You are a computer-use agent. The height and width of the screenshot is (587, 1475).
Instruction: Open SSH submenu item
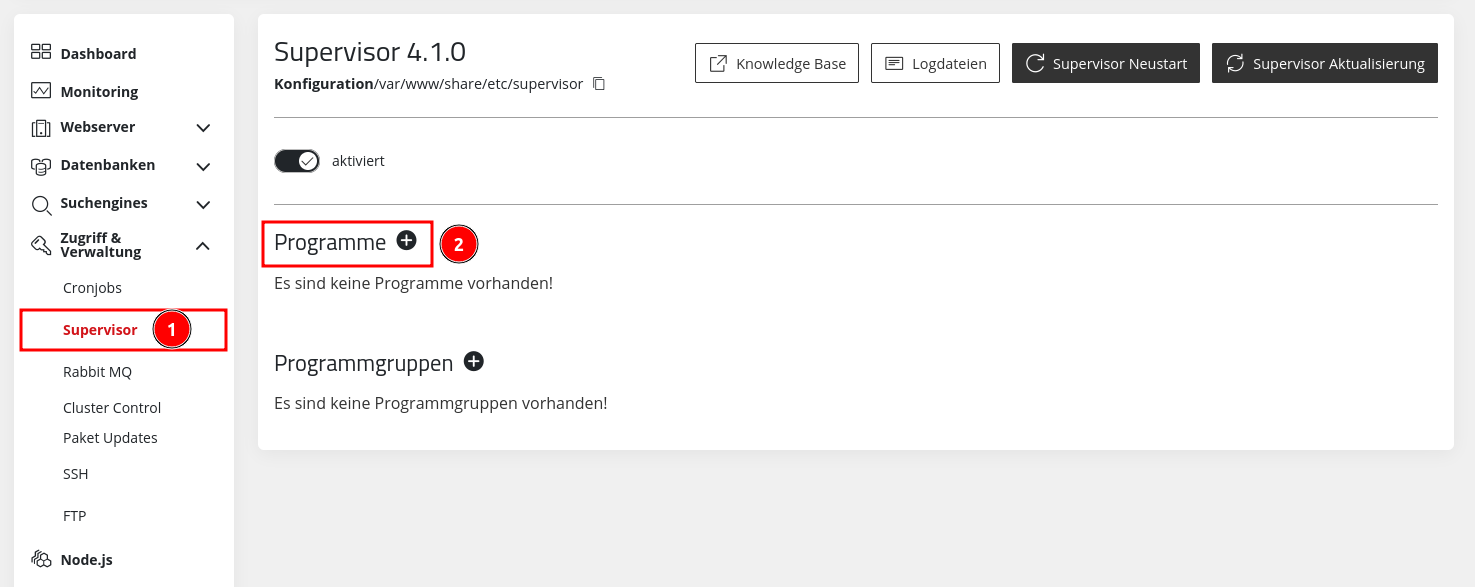pos(76,474)
